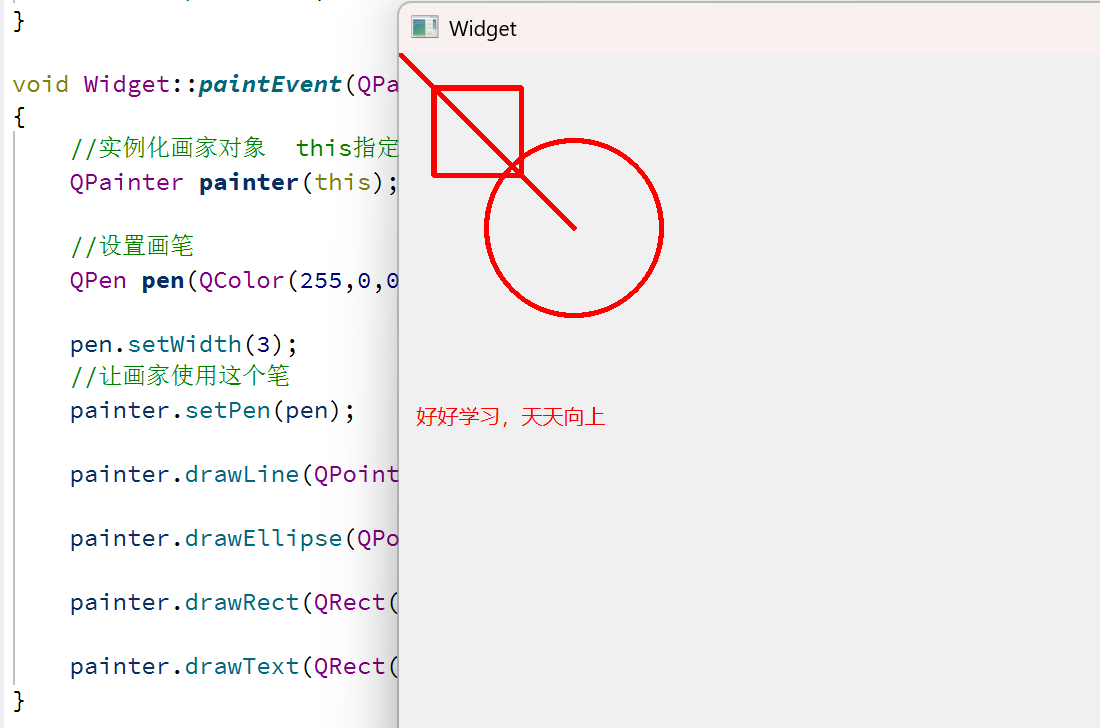Click the painter.setPen(pen) statement
Image resolution: width=1100 pixels, height=728 pixels.
click(x=213, y=410)
